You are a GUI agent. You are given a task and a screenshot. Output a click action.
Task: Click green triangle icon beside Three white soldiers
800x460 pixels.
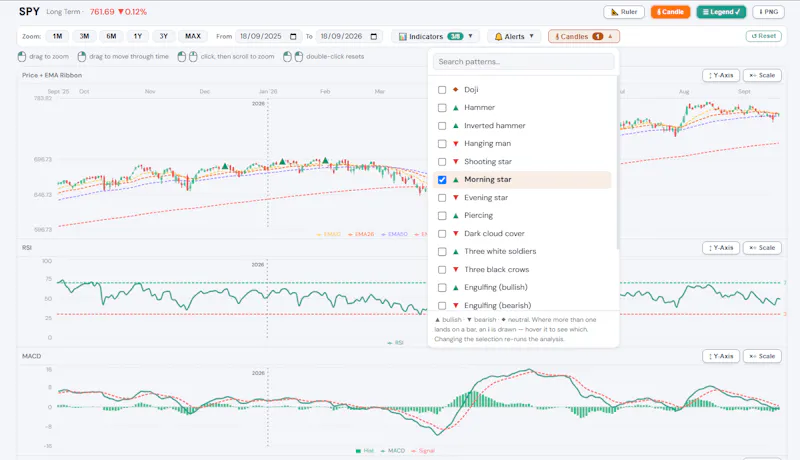(x=456, y=251)
